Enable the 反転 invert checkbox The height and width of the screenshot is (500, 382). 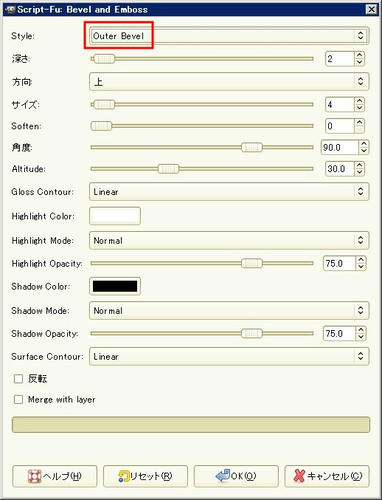[x=18, y=378]
